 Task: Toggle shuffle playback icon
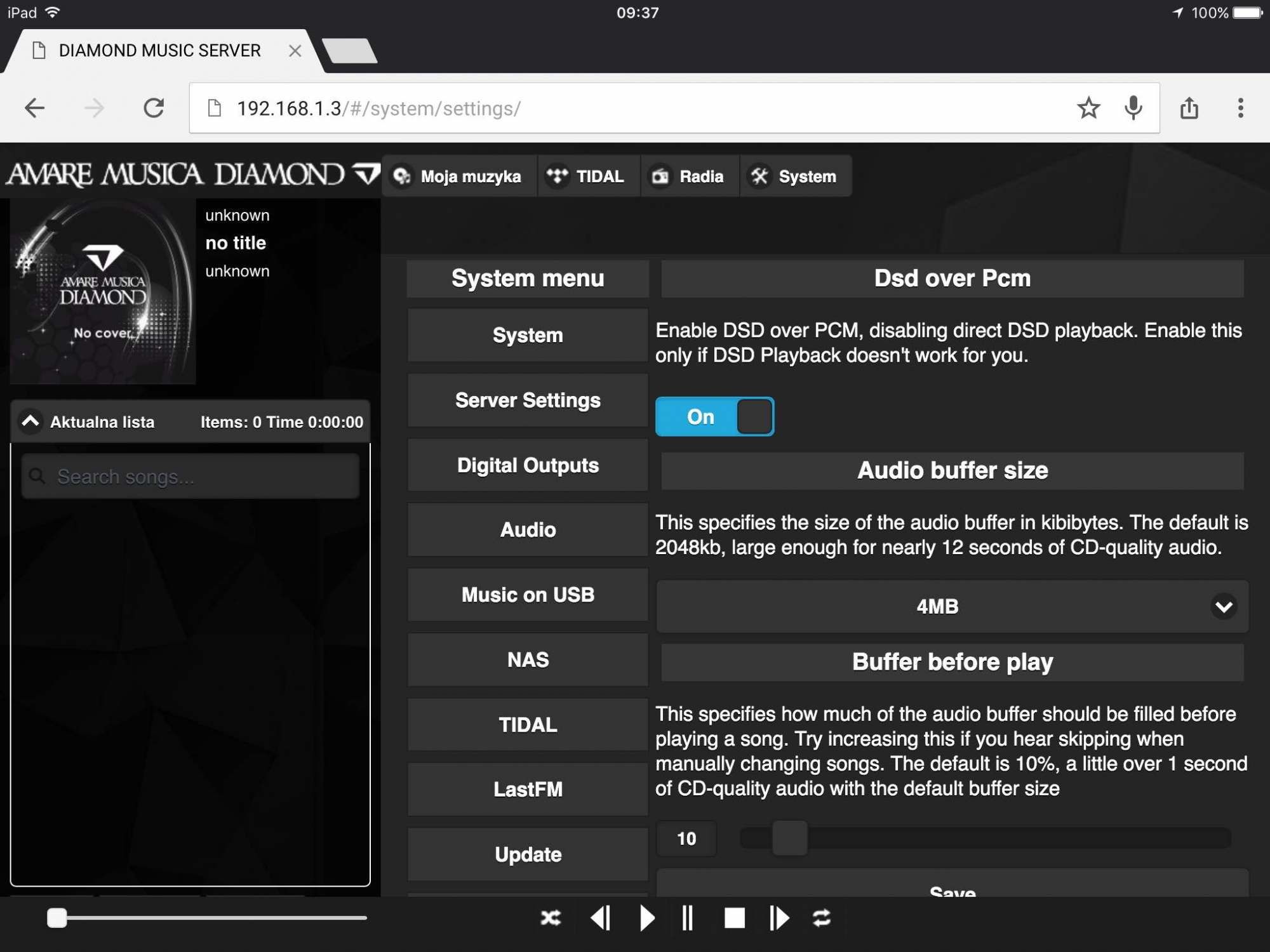tap(551, 918)
